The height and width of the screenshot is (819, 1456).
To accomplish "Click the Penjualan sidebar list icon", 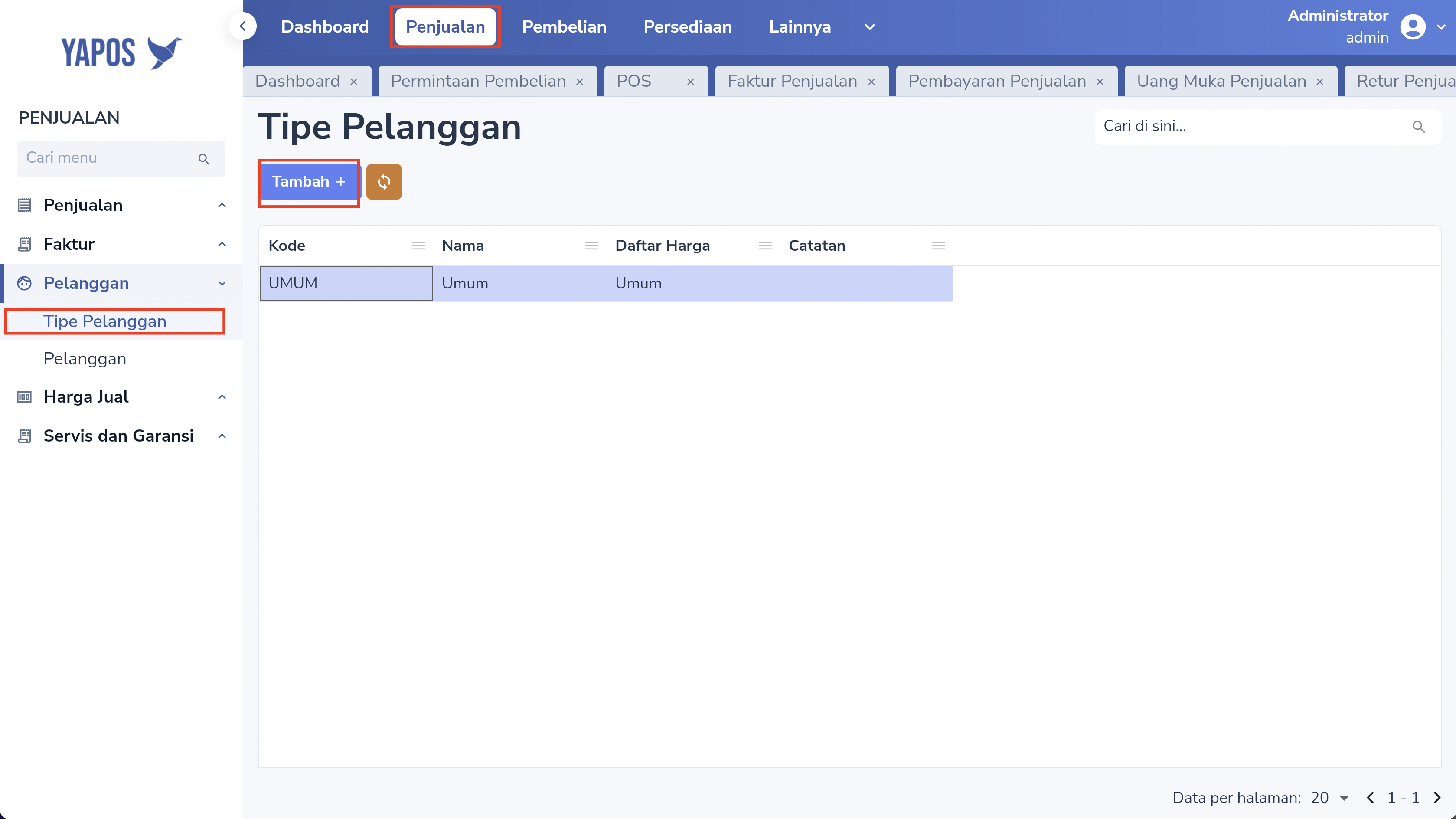I will pyautogui.click(x=24, y=205).
